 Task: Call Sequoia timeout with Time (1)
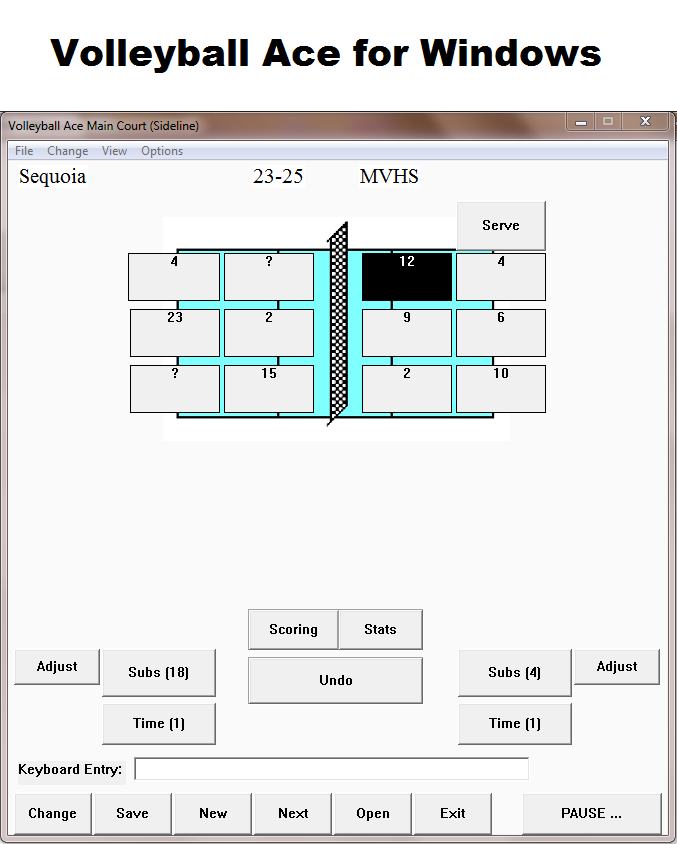[159, 723]
